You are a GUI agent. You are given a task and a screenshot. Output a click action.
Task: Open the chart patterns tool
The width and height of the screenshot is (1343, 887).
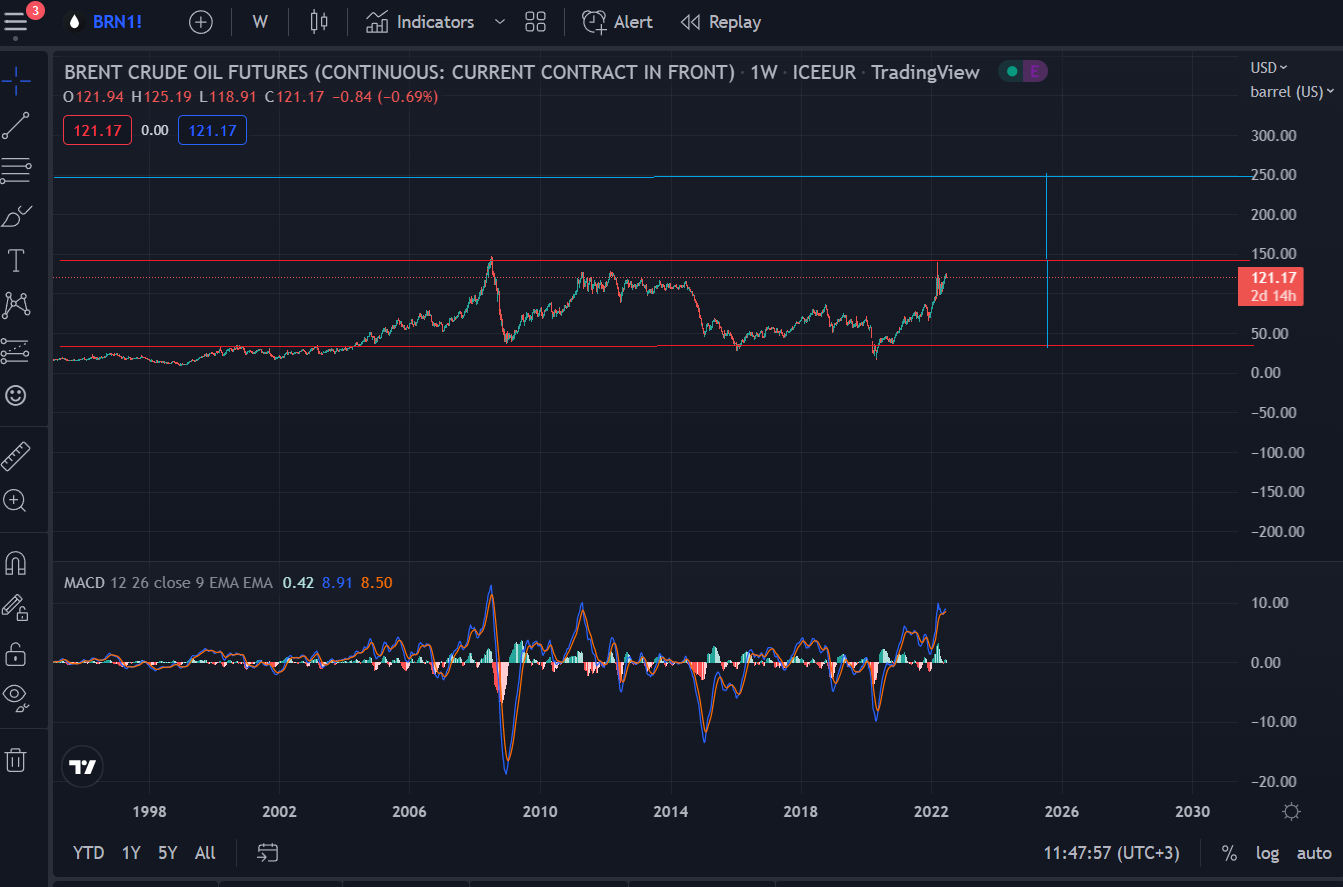(x=16, y=305)
